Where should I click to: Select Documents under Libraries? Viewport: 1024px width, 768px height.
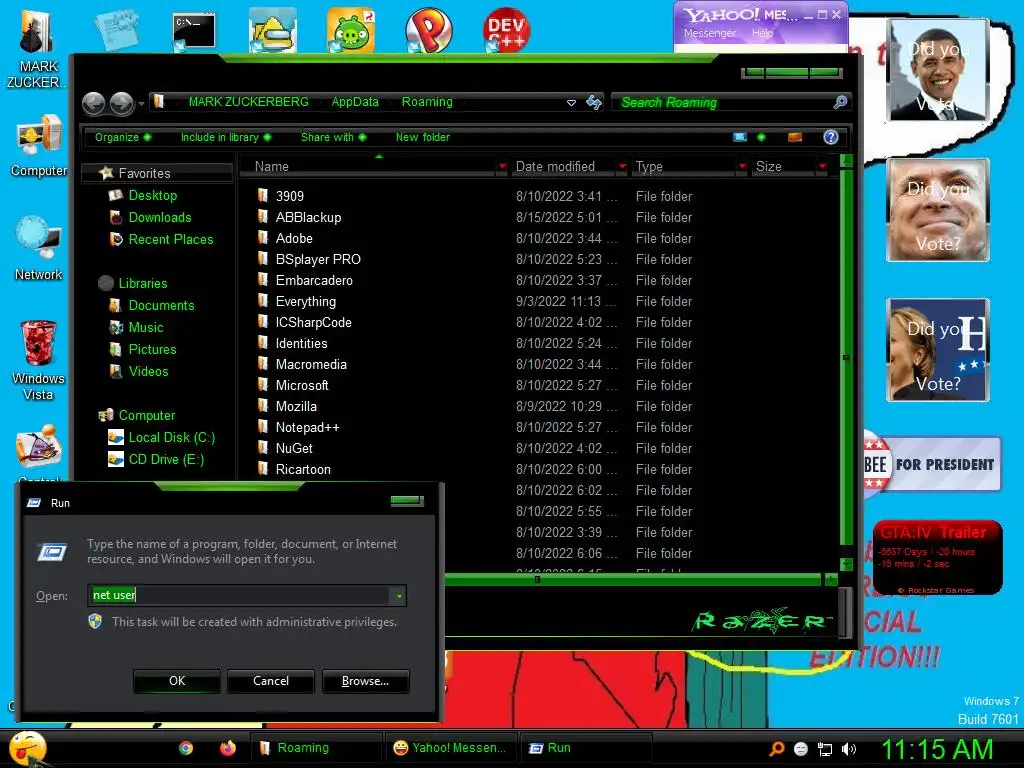pos(152,306)
